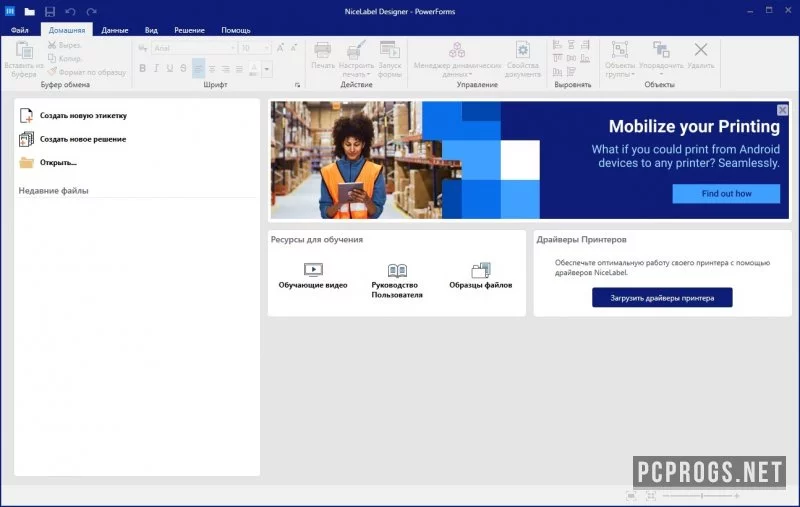Viewport: 800px width, 507px height.
Task: Click the Печать printer icon
Action: tap(322, 50)
